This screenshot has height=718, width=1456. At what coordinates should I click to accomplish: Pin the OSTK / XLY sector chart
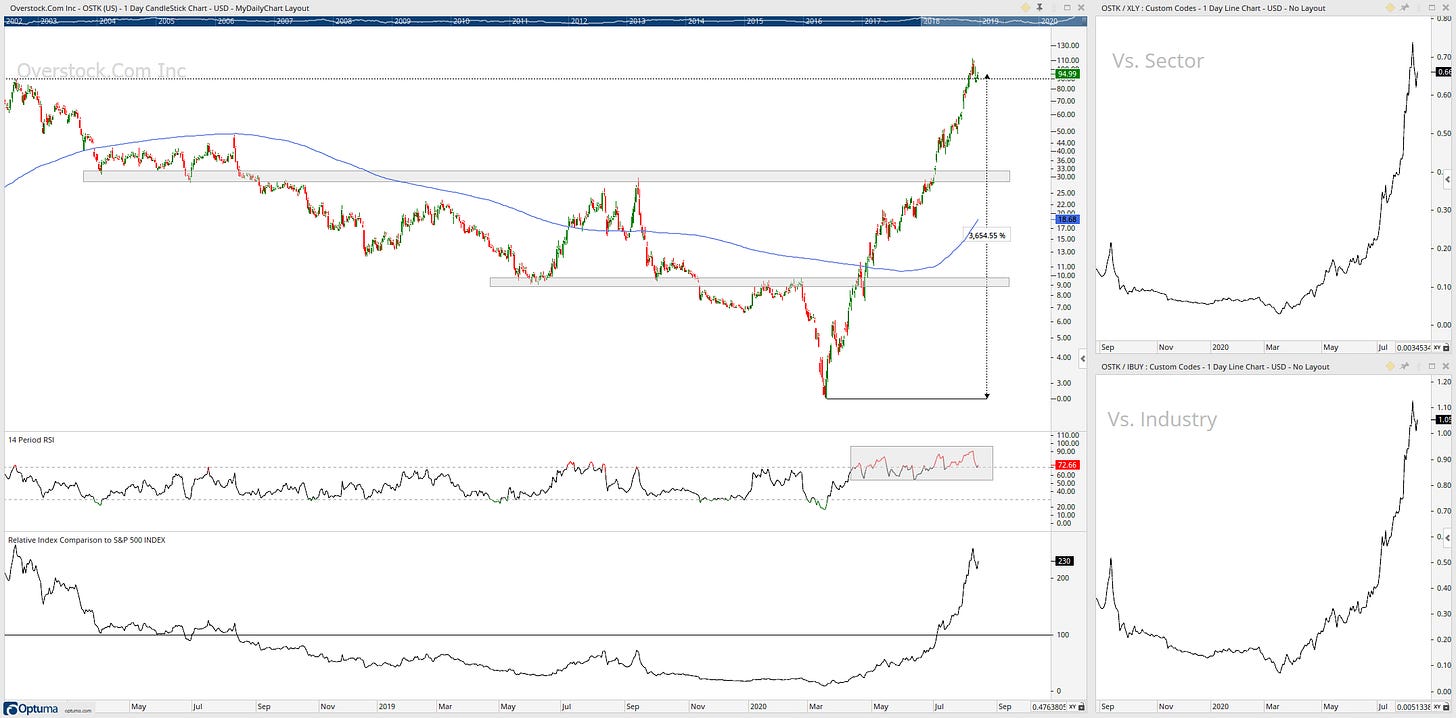click(1405, 7)
